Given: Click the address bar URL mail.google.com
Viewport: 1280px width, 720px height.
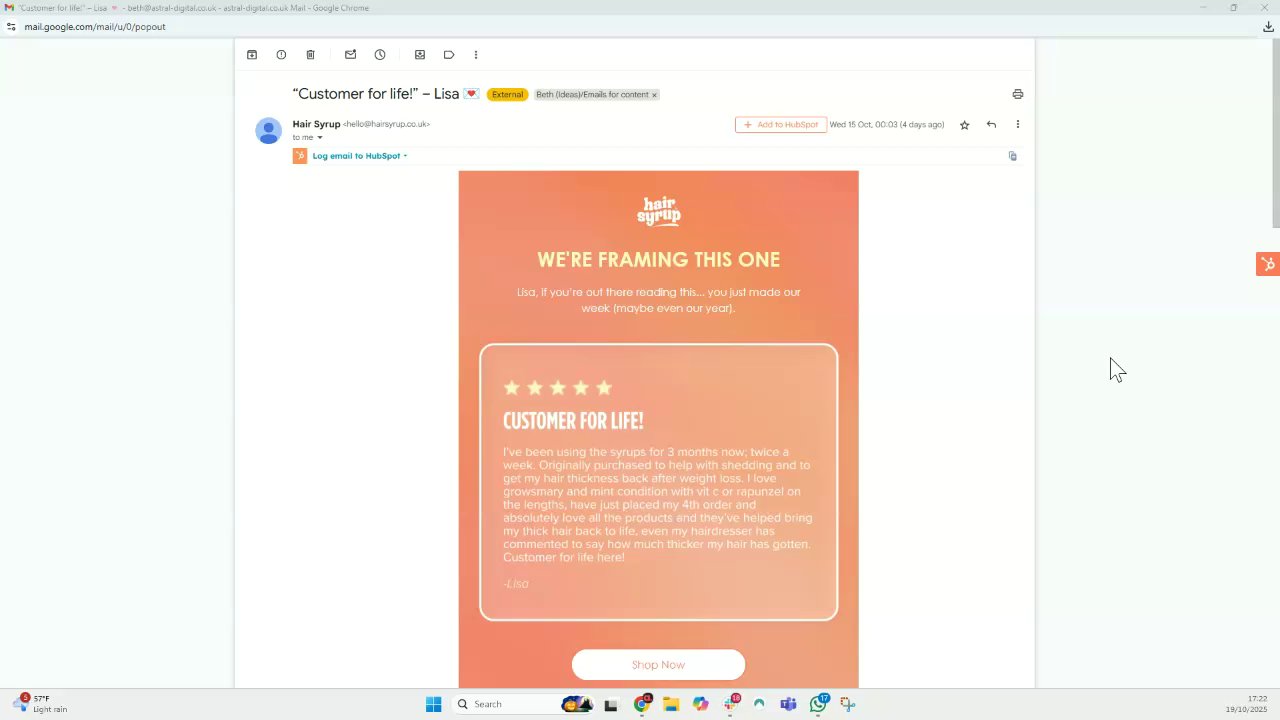Looking at the screenshot, I should coord(95,27).
